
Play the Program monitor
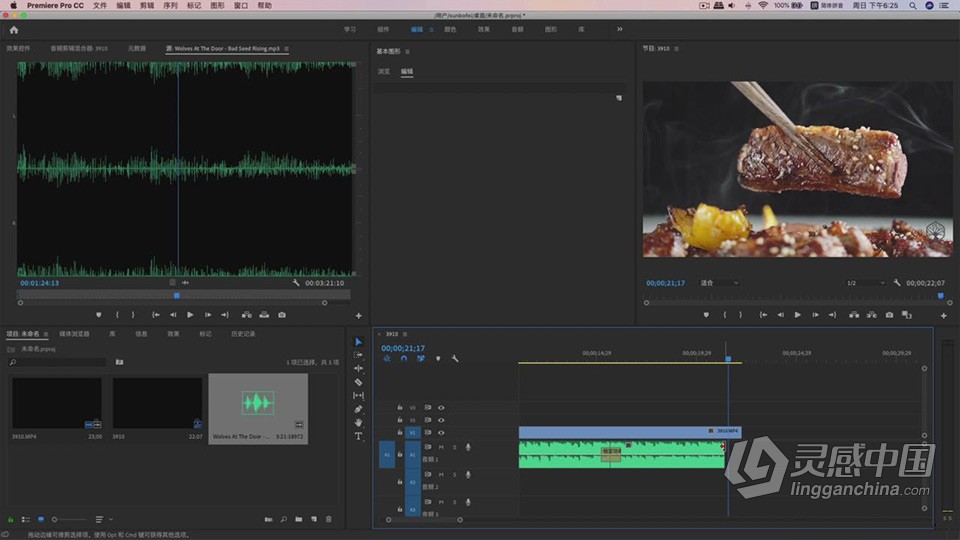(797, 315)
